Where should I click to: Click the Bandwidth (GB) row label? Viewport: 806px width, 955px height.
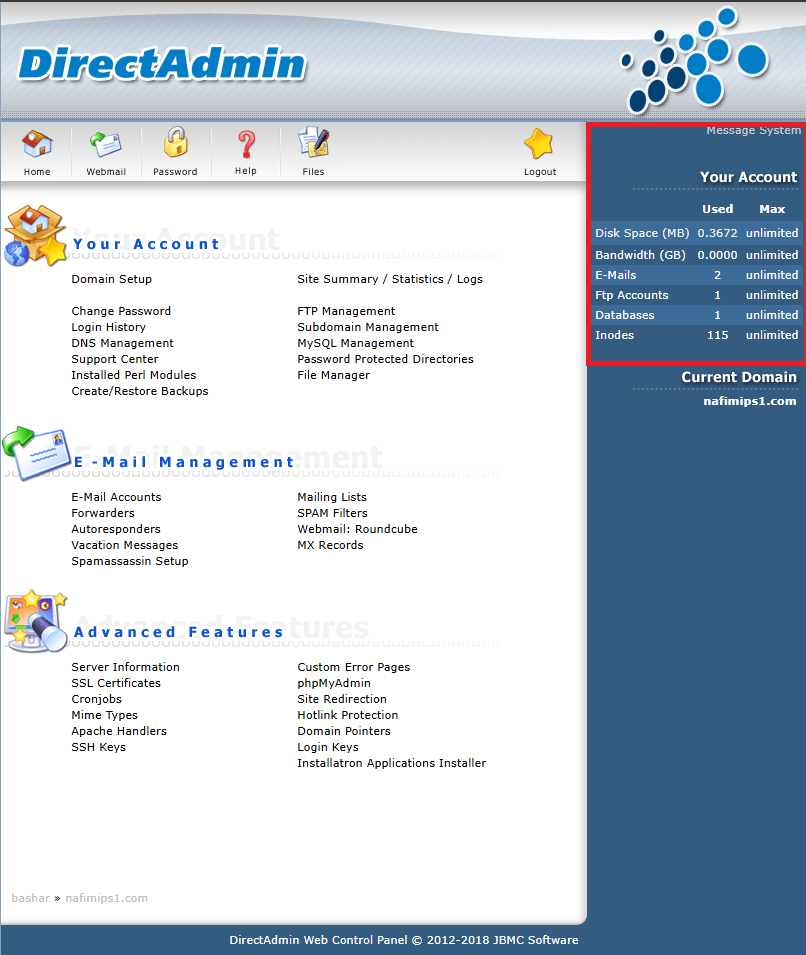tap(640, 255)
